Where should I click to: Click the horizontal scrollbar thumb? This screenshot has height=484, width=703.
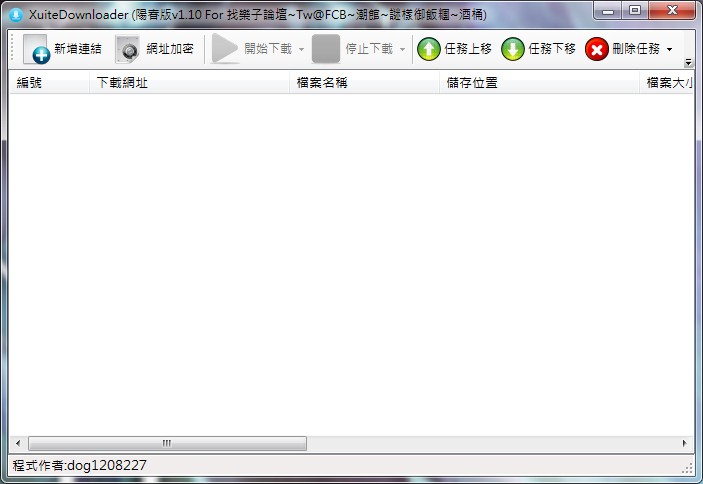point(168,443)
